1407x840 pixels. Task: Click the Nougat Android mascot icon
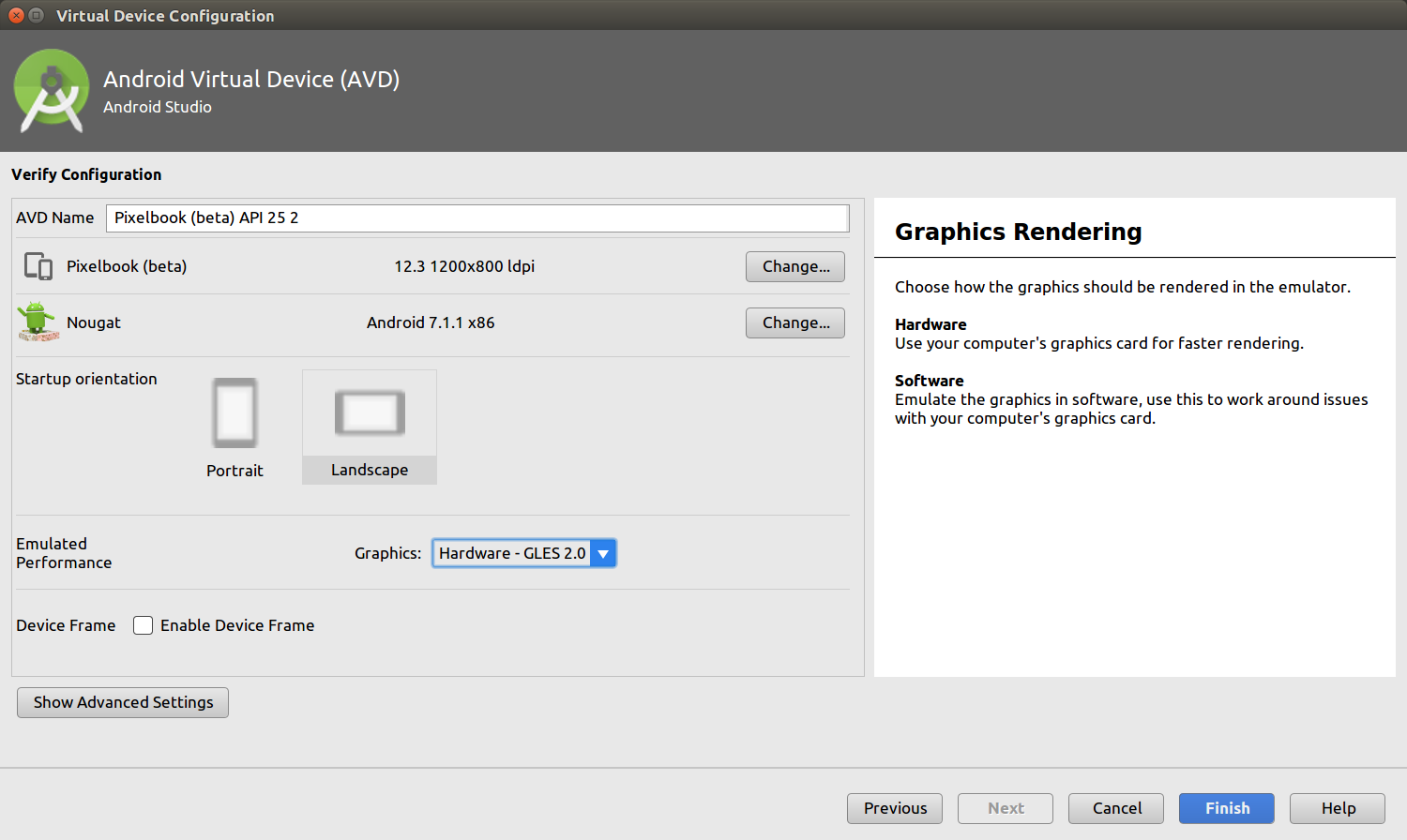[x=38, y=322]
